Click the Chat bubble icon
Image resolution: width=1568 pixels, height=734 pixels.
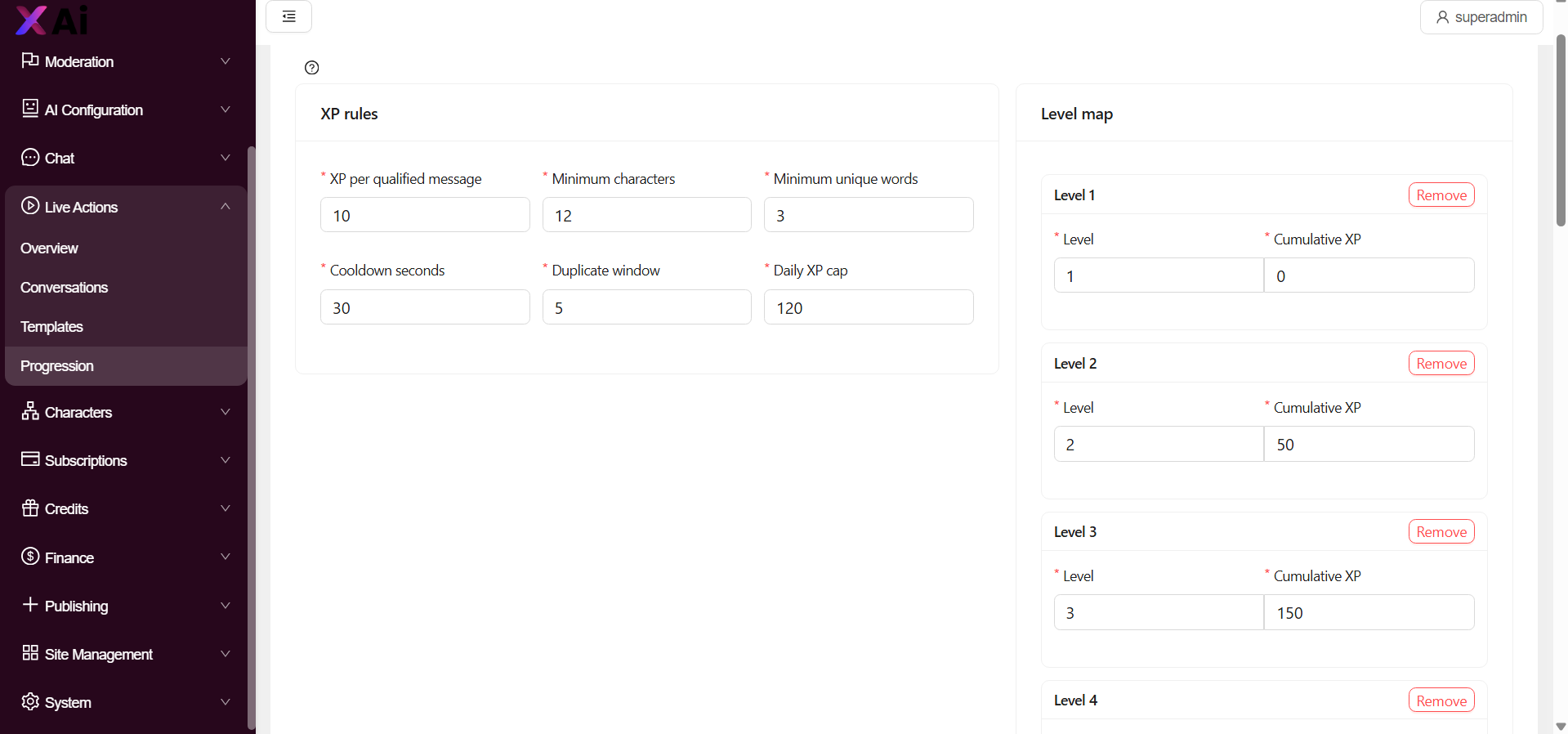coord(30,157)
